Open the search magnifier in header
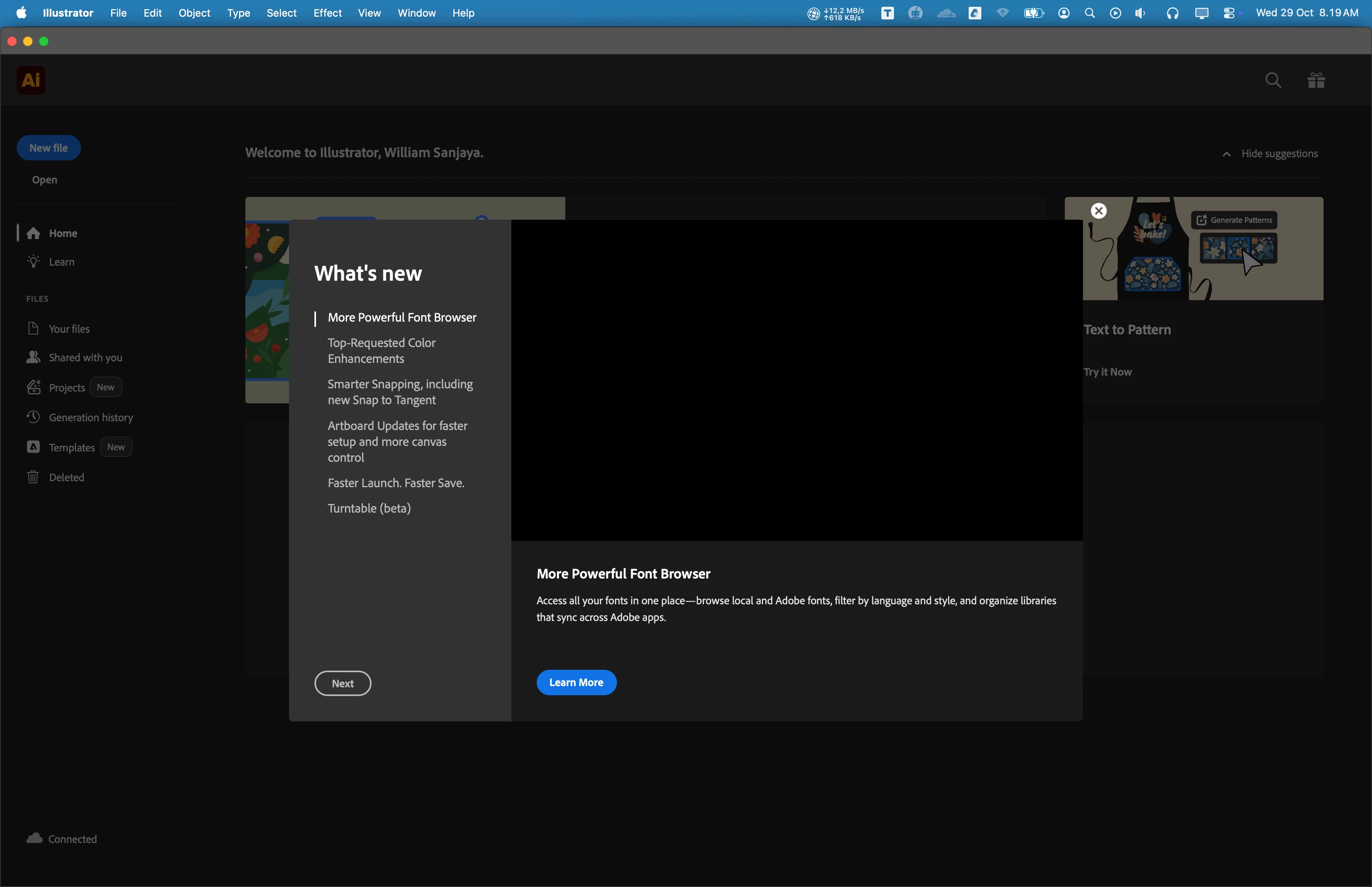This screenshot has width=1372, height=887. pos(1273,80)
